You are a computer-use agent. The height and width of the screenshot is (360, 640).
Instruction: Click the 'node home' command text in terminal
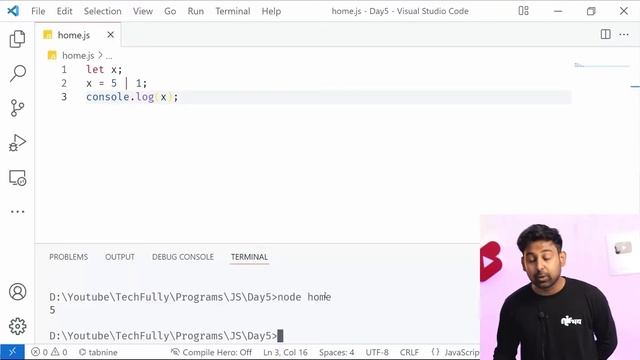click(x=304, y=297)
